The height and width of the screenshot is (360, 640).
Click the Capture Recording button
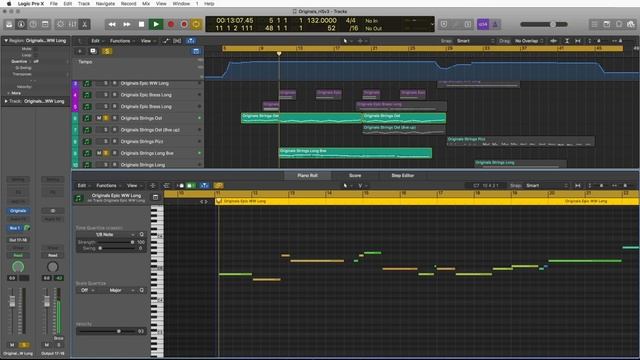coord(184,24)
